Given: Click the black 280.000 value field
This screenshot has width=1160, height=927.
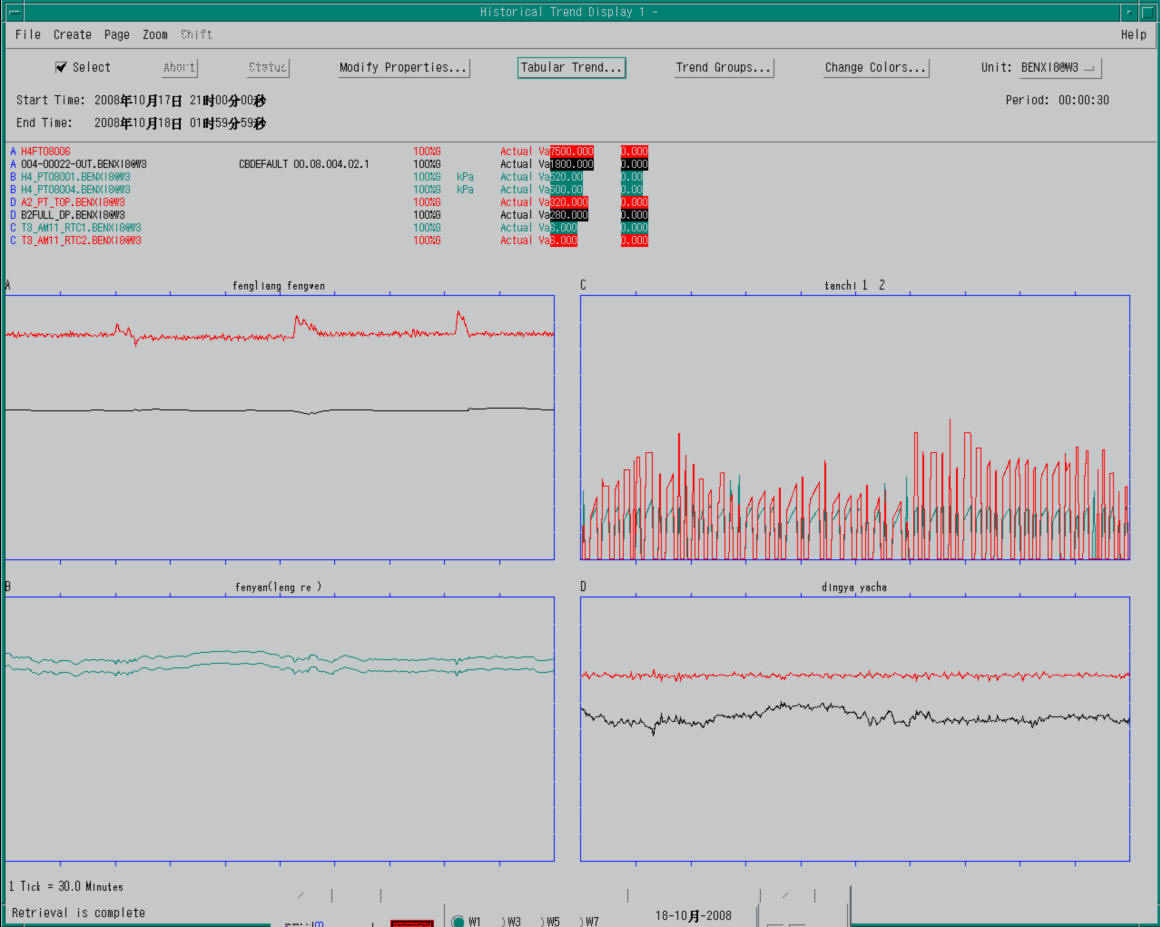Looking at the screenshot, I should tap(569, 215).
